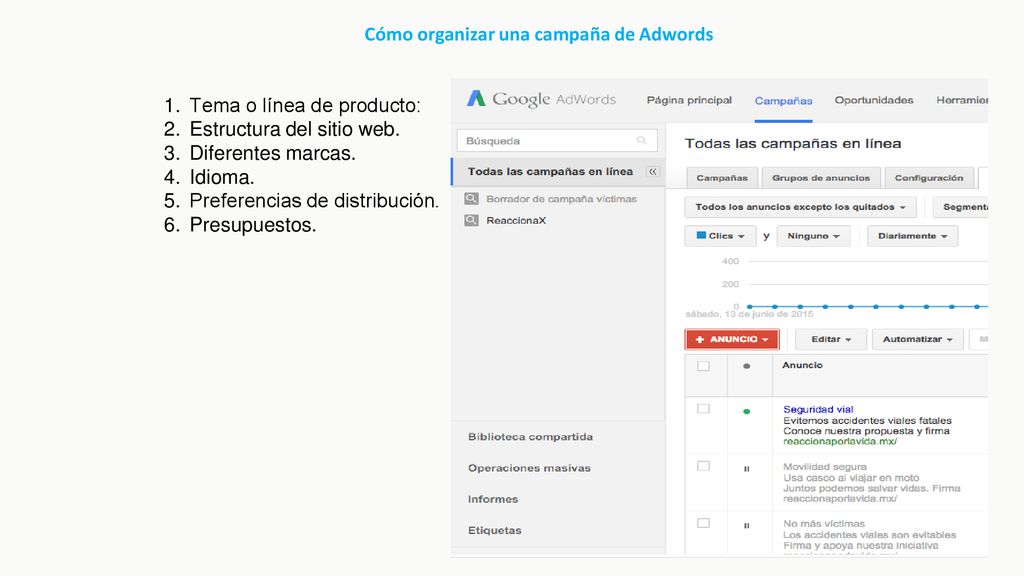Viewport: 1024px width, 576px height.
Task: Click the text 'Preferencias de distribución.'
Action: pyautogui.click(x=314, y=200)
